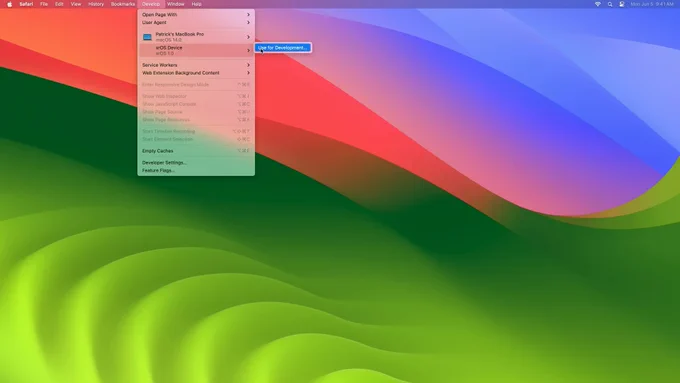The image size is (680, 383).
Task: Open Spotlight search in menu bar
Action: [610, 4]
